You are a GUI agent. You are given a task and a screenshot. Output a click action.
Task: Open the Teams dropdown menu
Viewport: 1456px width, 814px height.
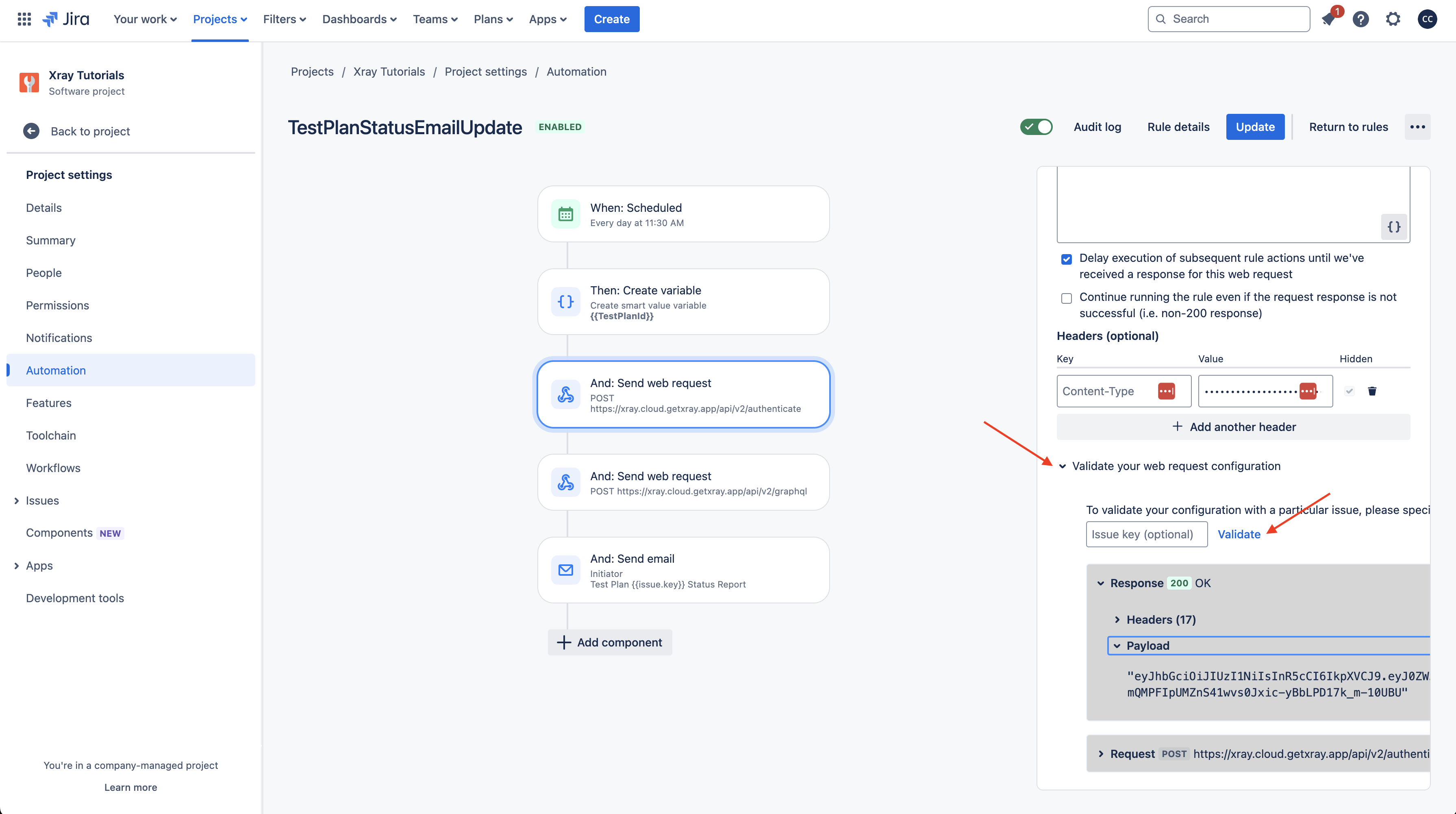tap(435, 19)
